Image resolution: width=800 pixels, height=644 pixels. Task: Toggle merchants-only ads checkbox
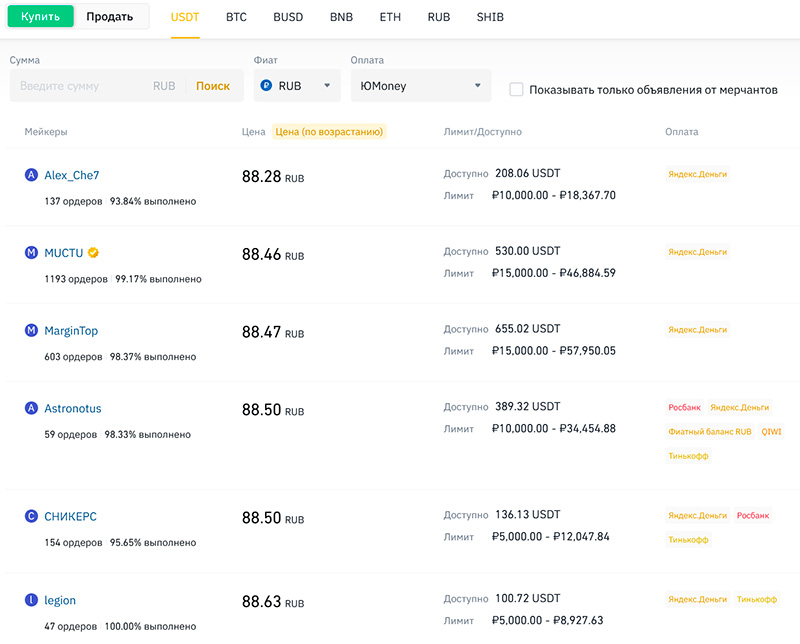pos(516,89)
